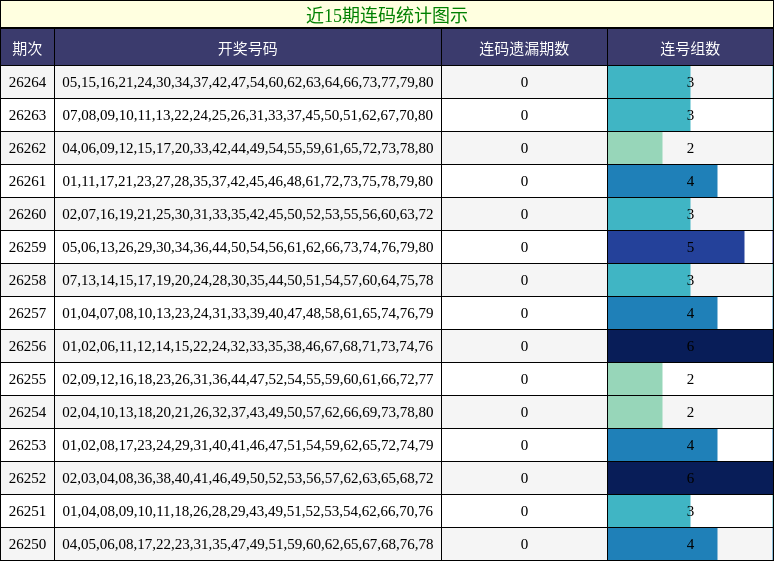Viewport: 774px width, 561px height.
Task: Select period 26254 cell
Action: tap(27, 412)
